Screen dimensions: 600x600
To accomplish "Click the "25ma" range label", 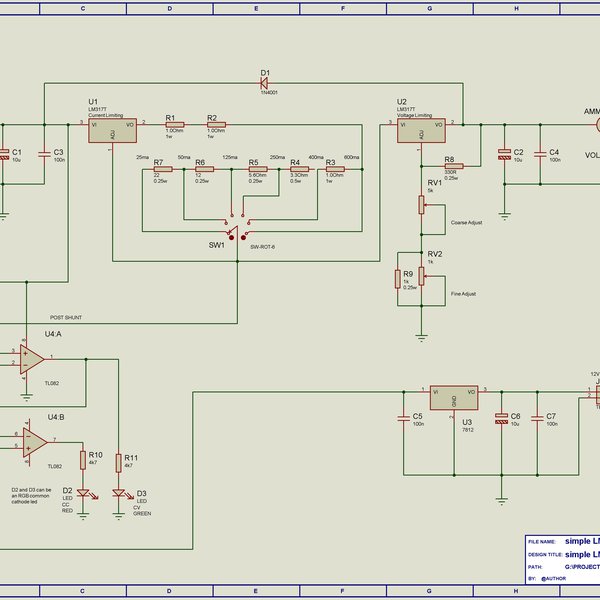I will point(142,157).
